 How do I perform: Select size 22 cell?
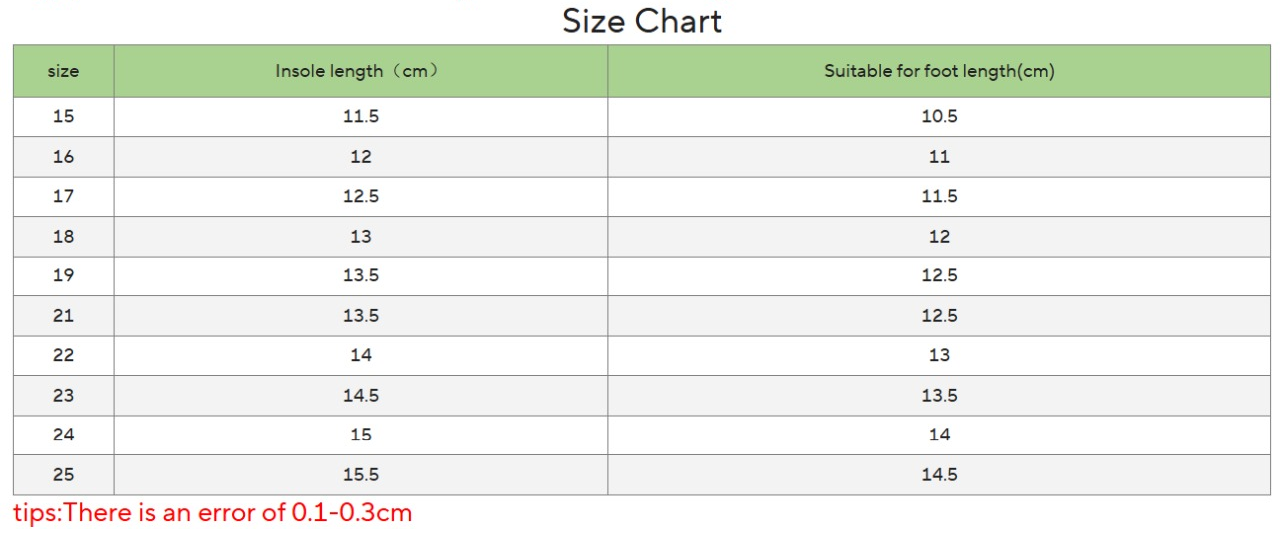tap(63, 355)
